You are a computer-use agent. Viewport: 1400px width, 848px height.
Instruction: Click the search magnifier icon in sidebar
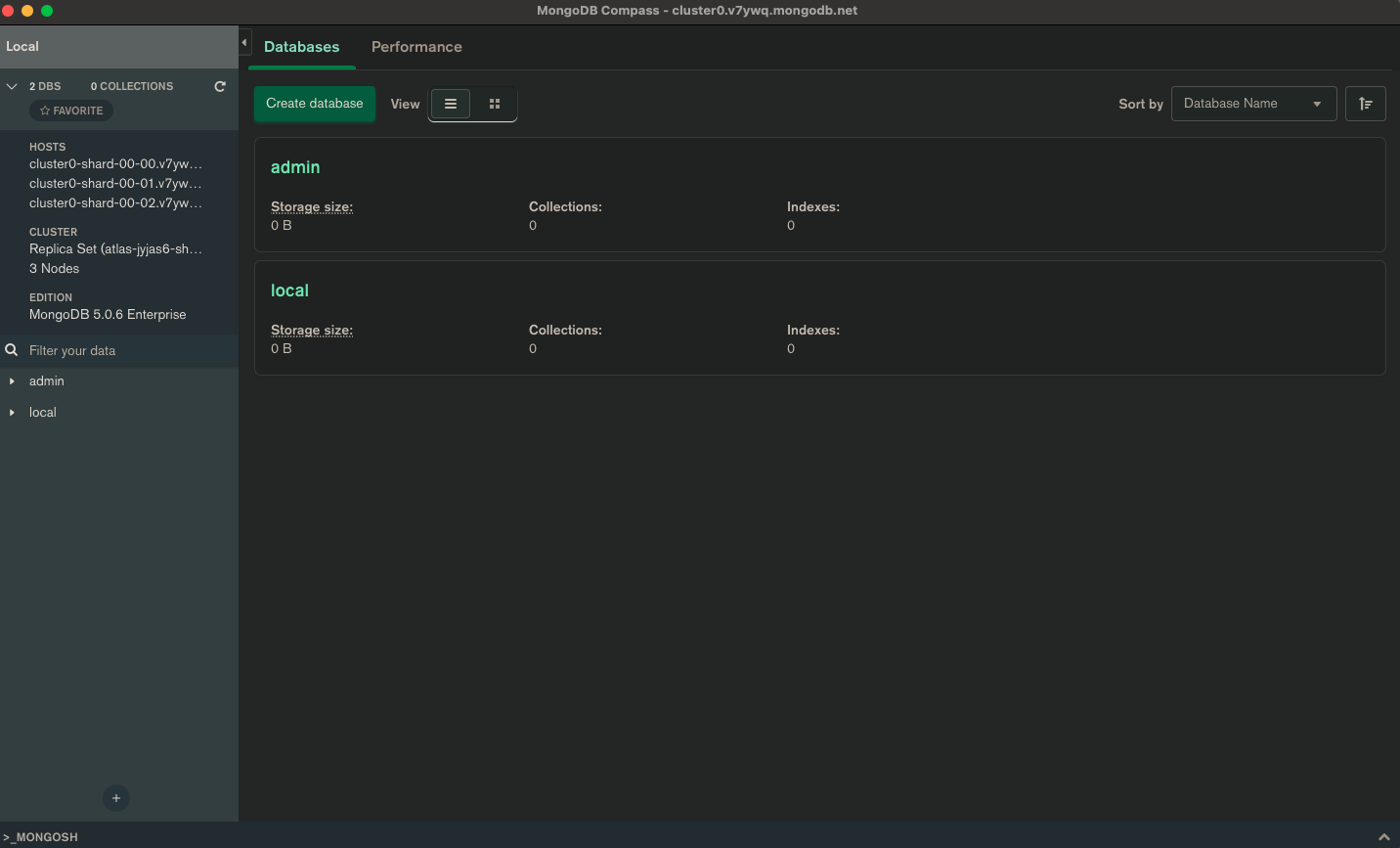pyautogui.click(x=12, y=350)
